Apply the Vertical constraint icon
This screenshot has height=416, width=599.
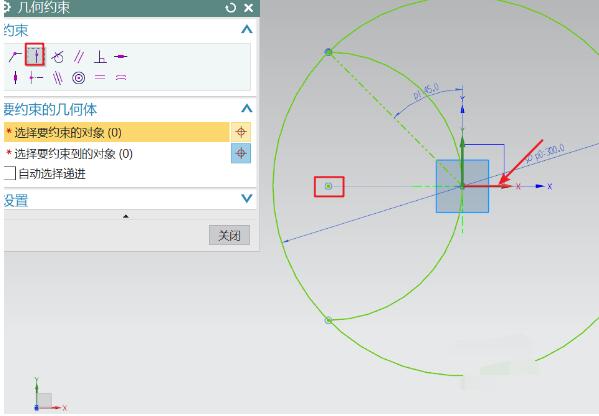pos(15,78)
